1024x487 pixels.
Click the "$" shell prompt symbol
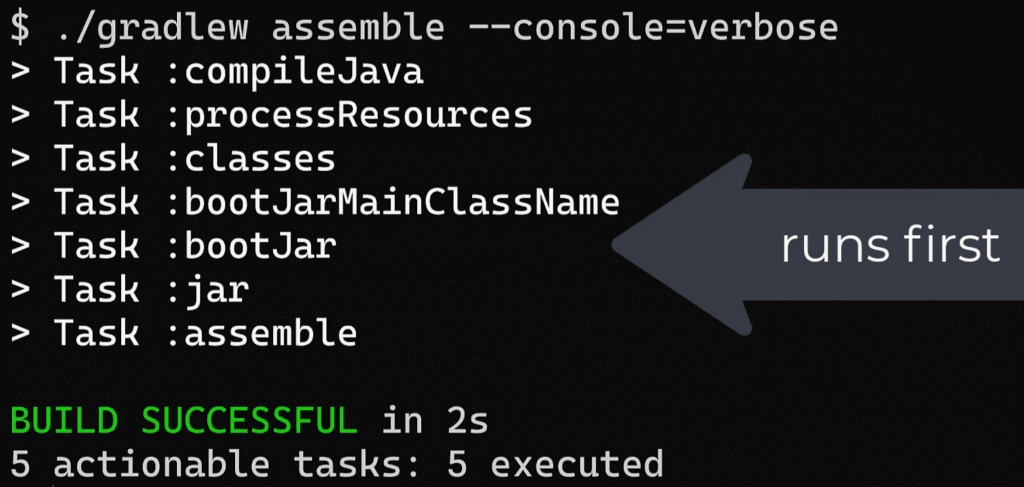[x=20, y=29]
